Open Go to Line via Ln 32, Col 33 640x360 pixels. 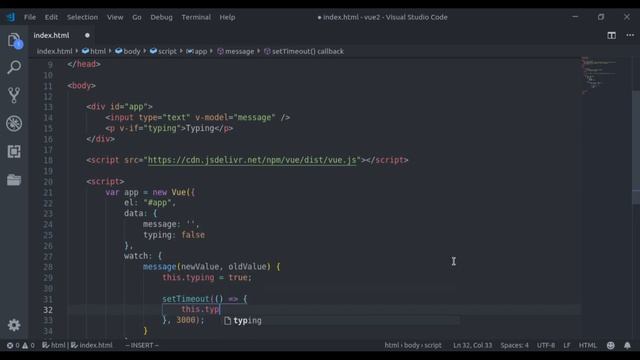(x=473, y=345)
